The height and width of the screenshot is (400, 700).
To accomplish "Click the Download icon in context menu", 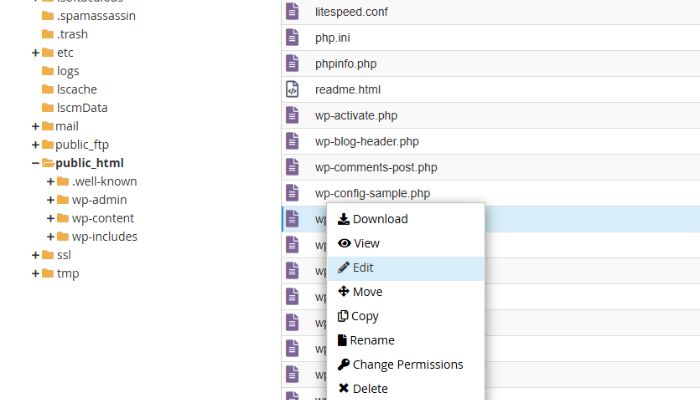I will coord(344,219).
